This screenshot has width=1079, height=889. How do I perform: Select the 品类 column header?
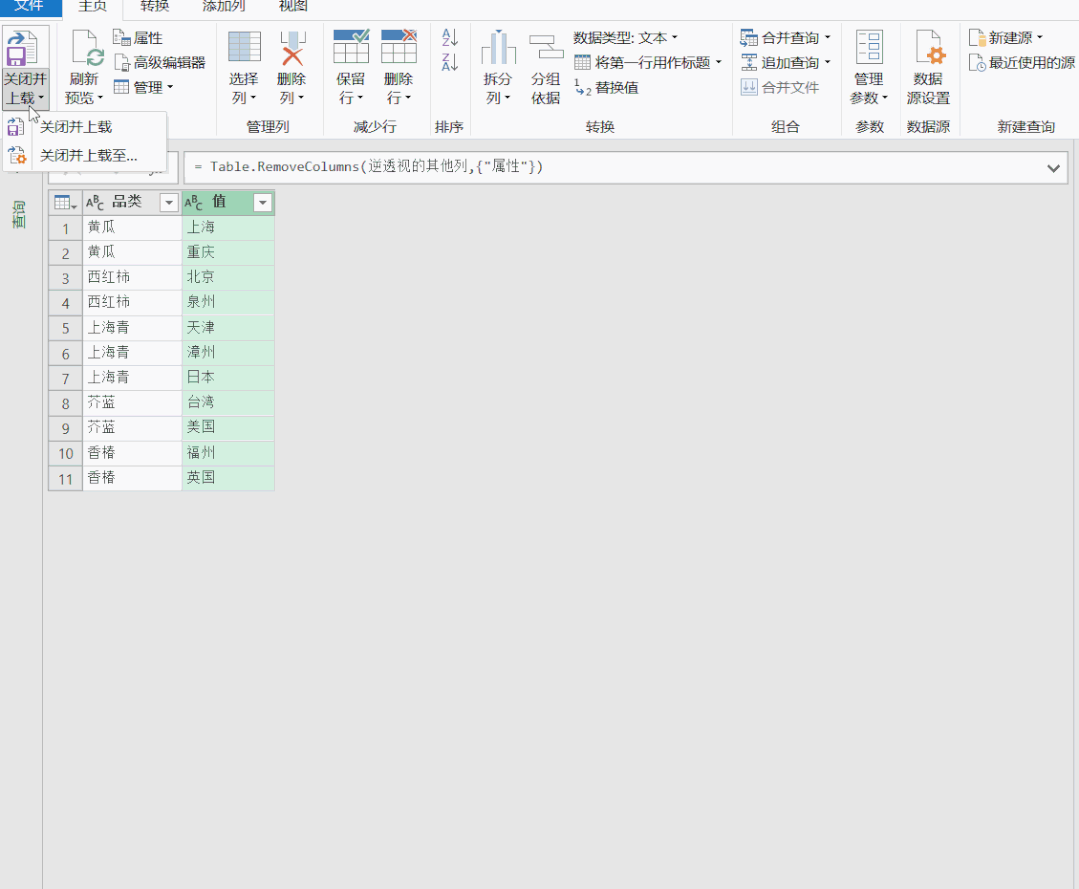point(132,202)
